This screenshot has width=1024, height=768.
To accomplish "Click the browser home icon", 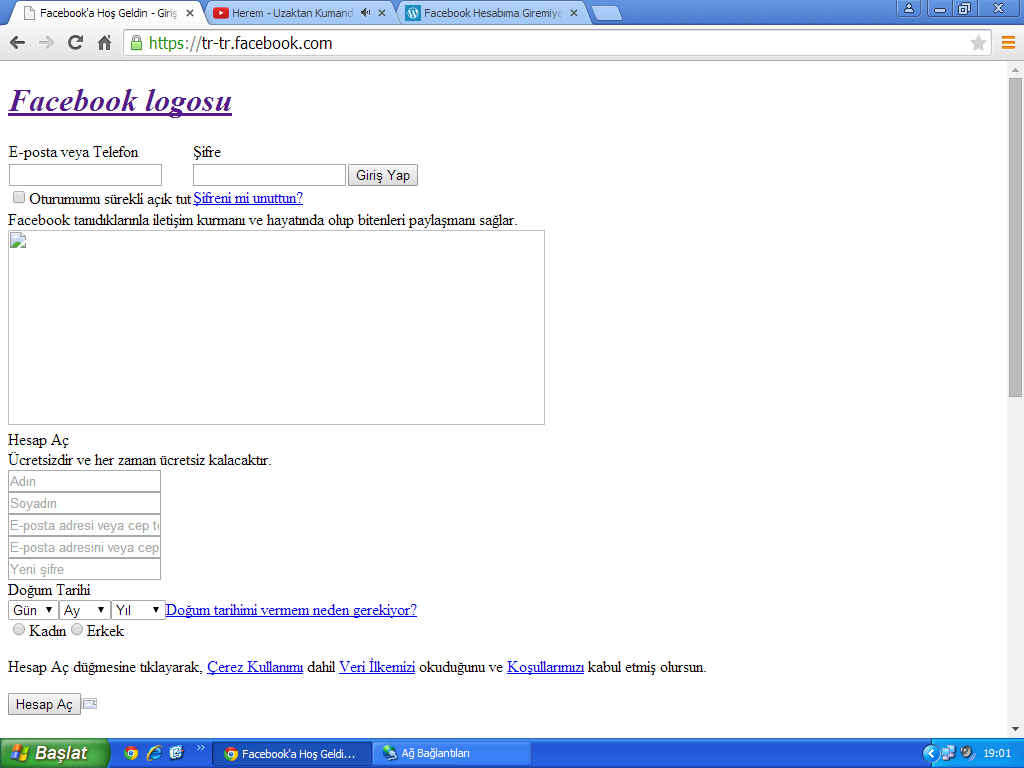I will (106, 43).
